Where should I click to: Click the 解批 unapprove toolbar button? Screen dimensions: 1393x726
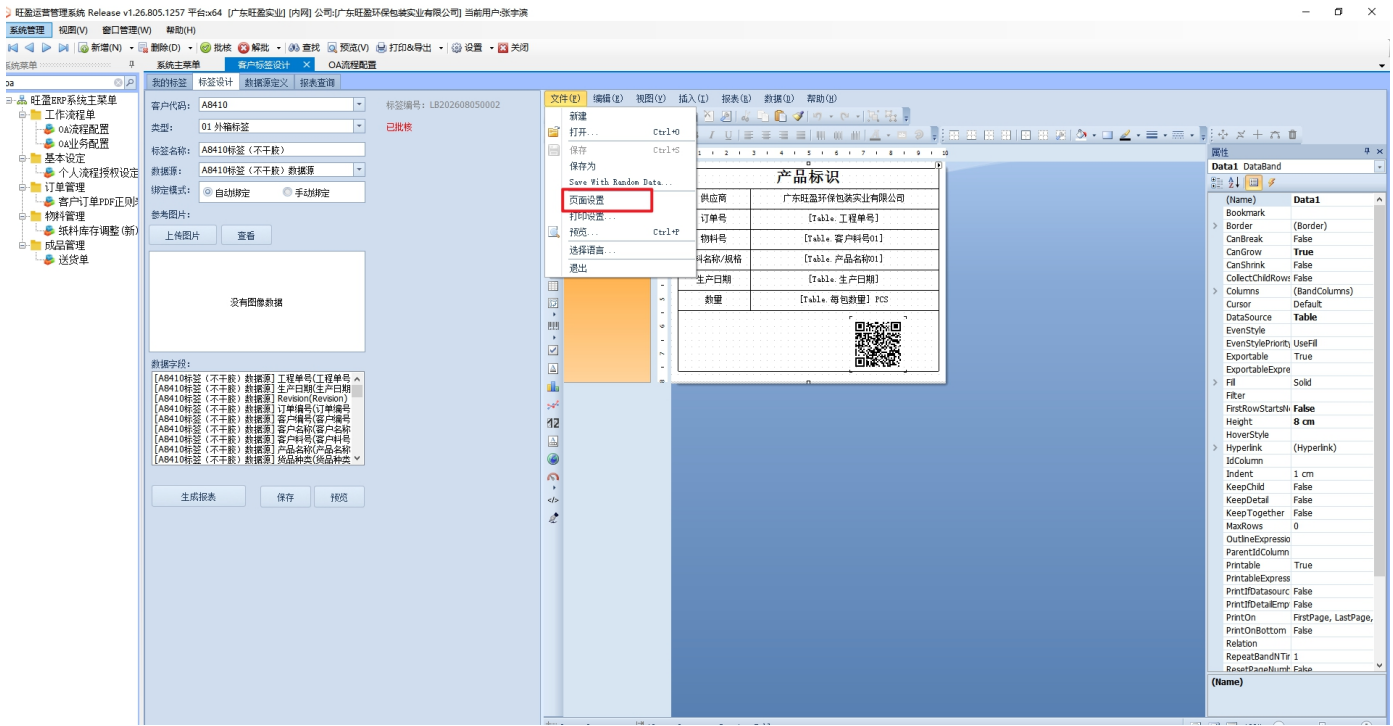(254, 48)
